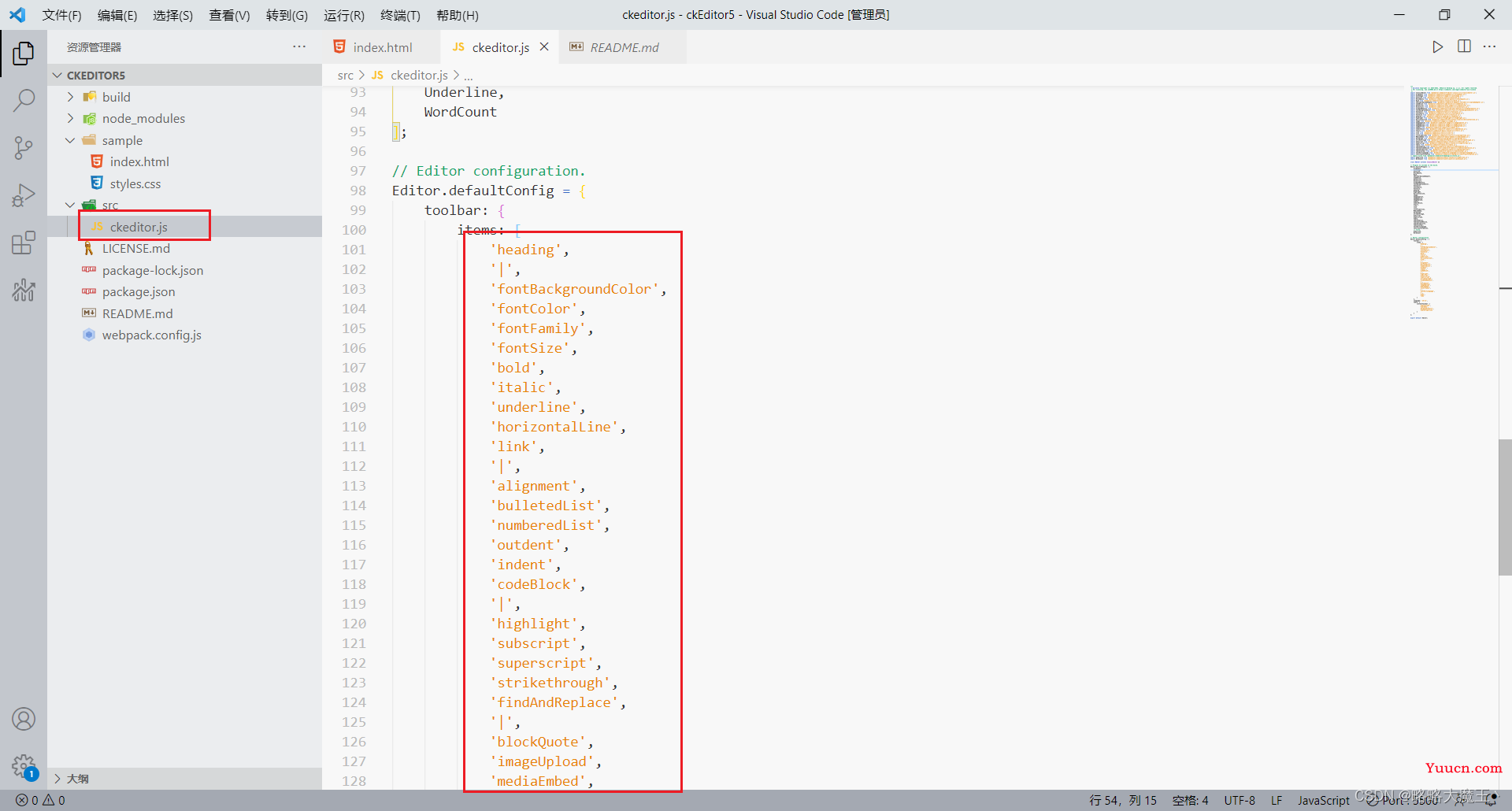Viewport: 1512px width, 811px height.
Task: Click the editor vertical scrollbar thumb
Action: 1505,507
